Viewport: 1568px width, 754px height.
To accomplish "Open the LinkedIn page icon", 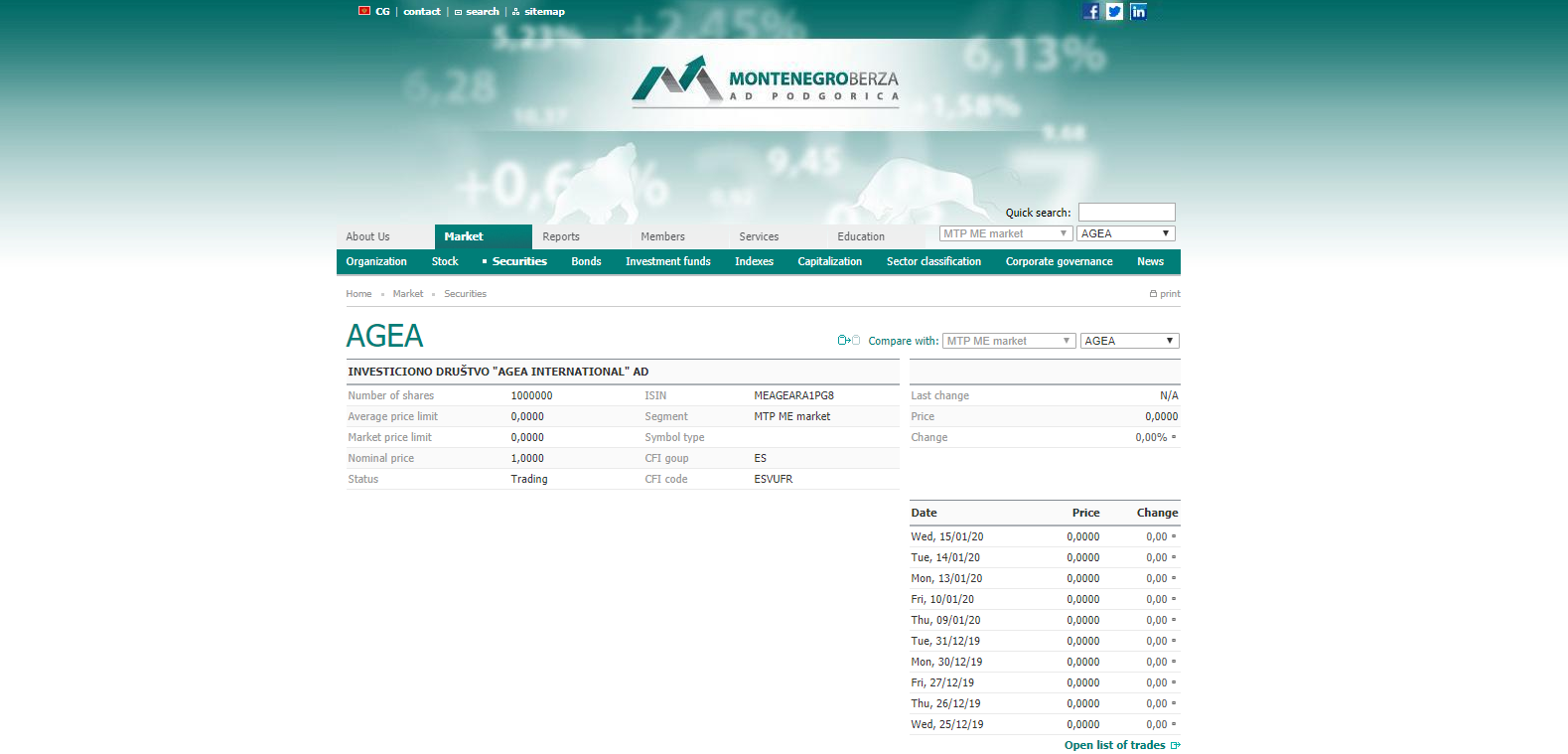I will [1138, 12].
